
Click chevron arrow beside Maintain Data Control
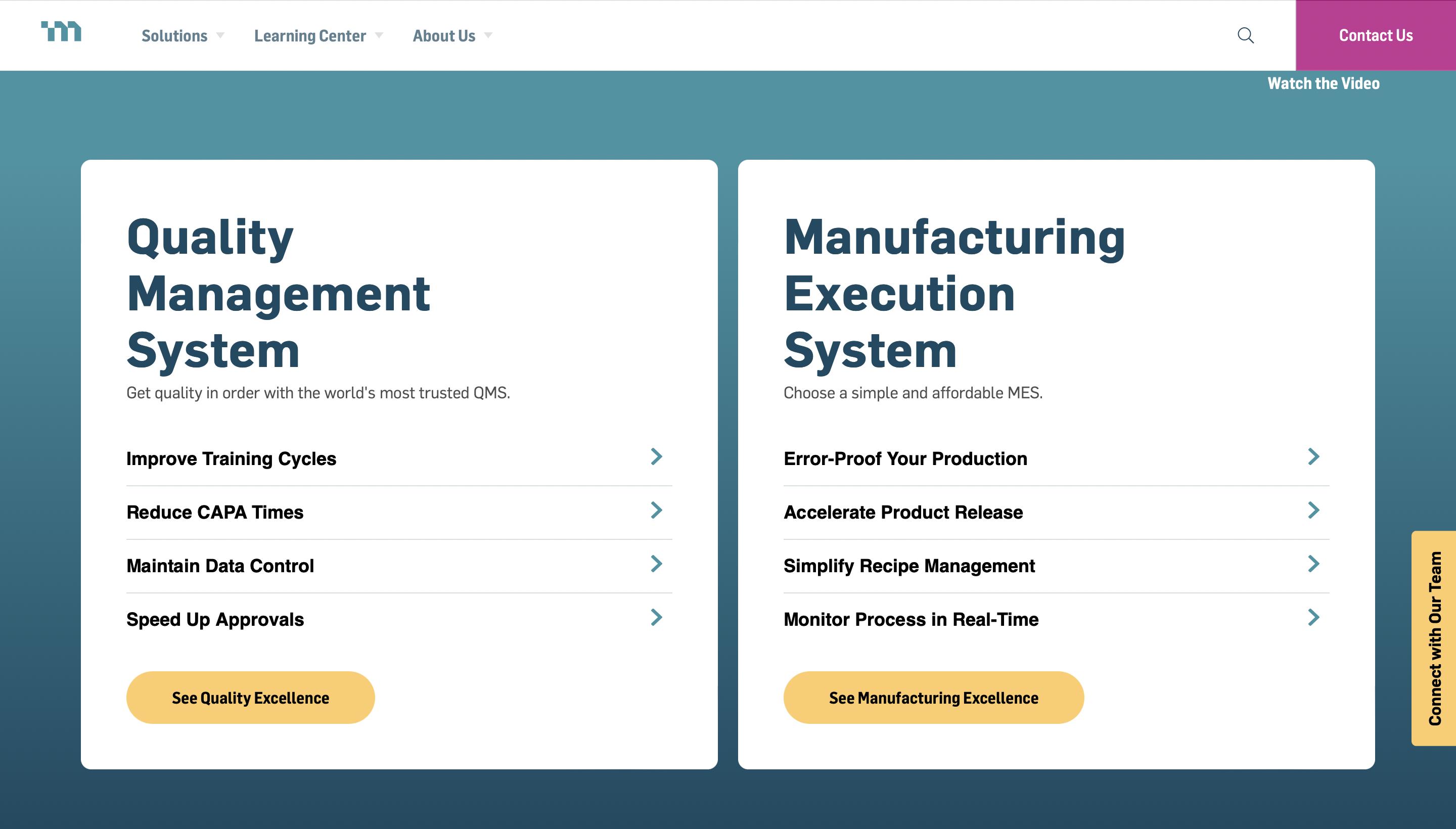point(657,564)
